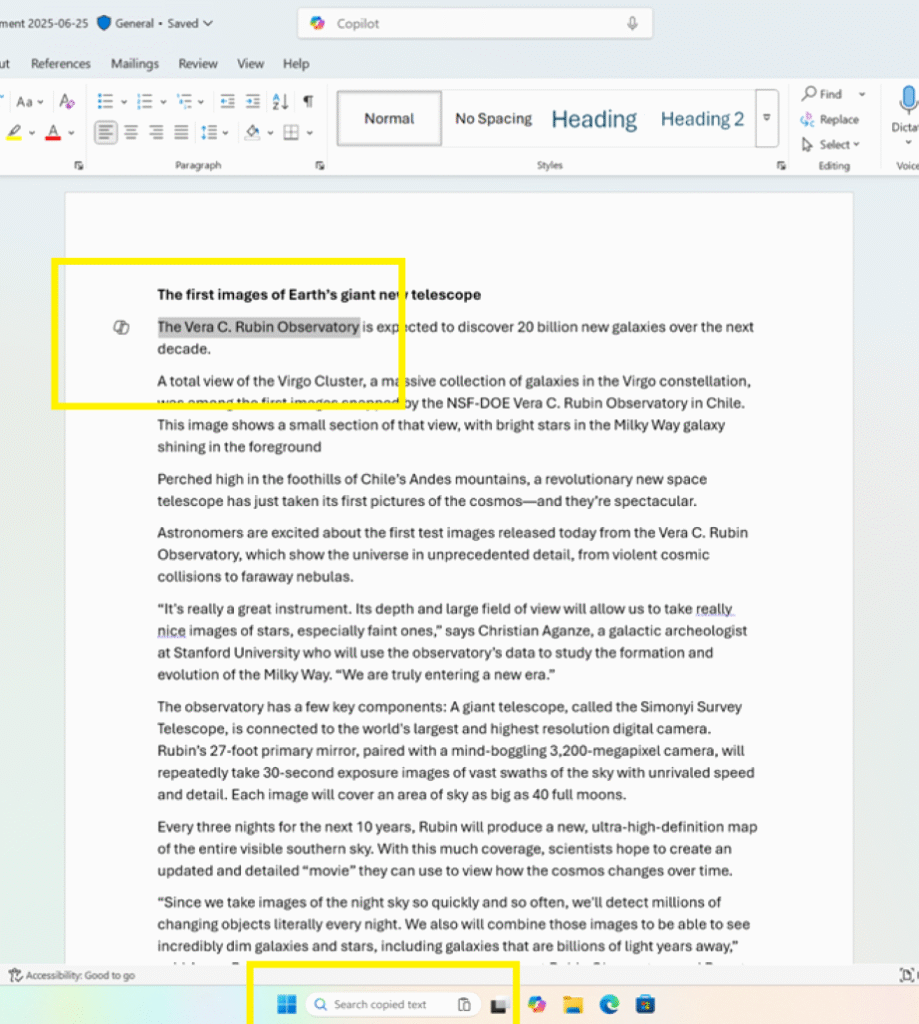The image size is (919, 1024).
Task: Click the Sort icon in Paragraph group
Action: coord(279,101)
